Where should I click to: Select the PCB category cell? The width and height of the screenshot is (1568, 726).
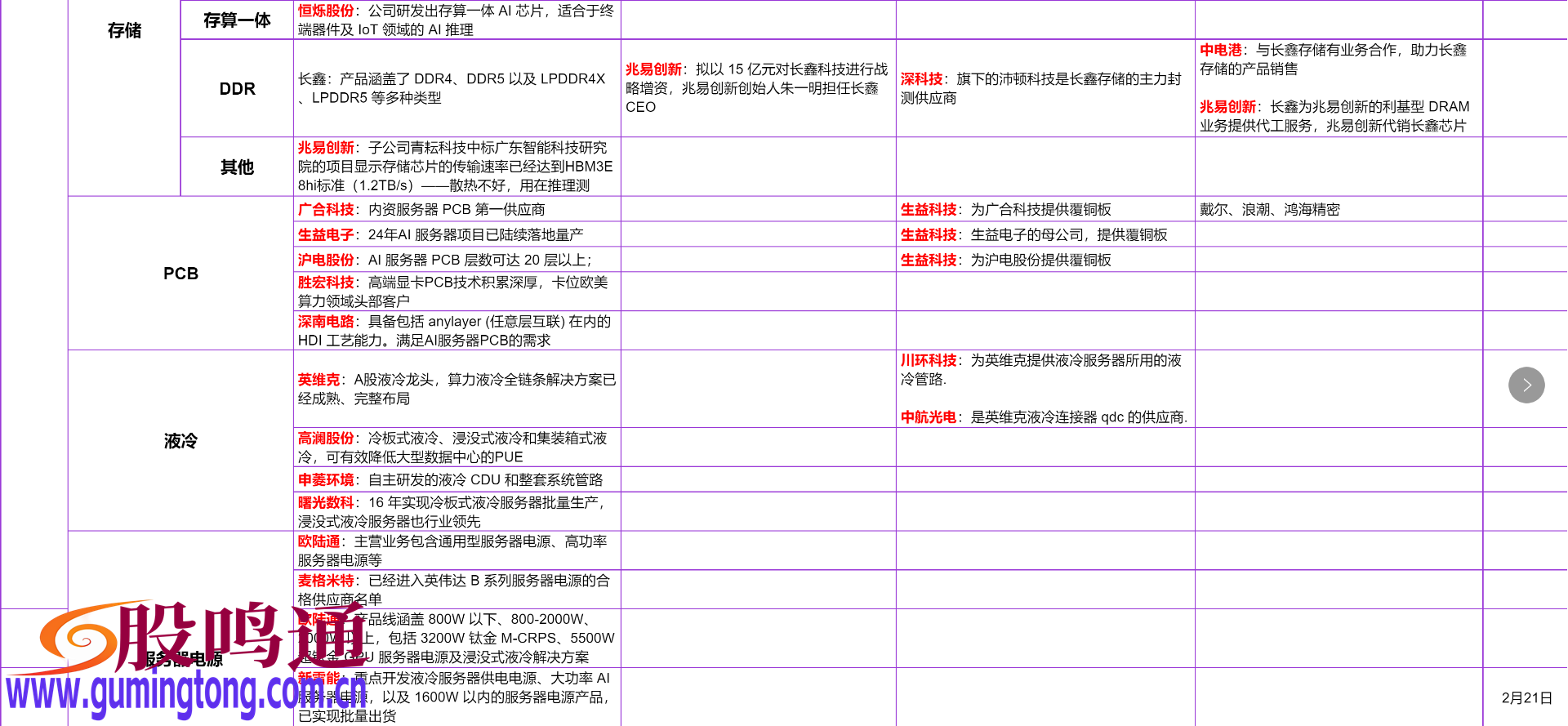pyautogui.click(x=180, y=274)
